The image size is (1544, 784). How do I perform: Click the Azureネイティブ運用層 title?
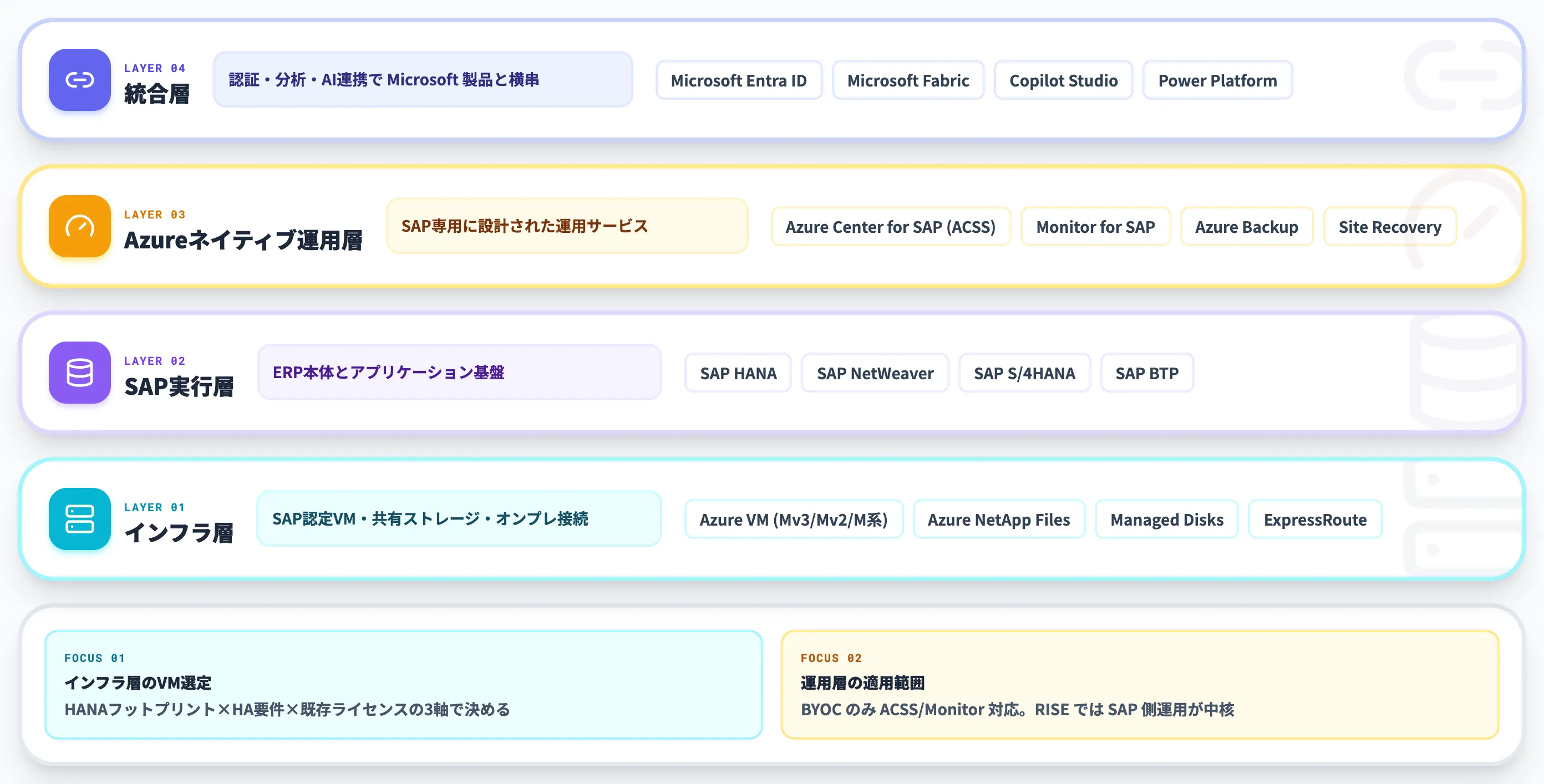click(x=243, y=240)
